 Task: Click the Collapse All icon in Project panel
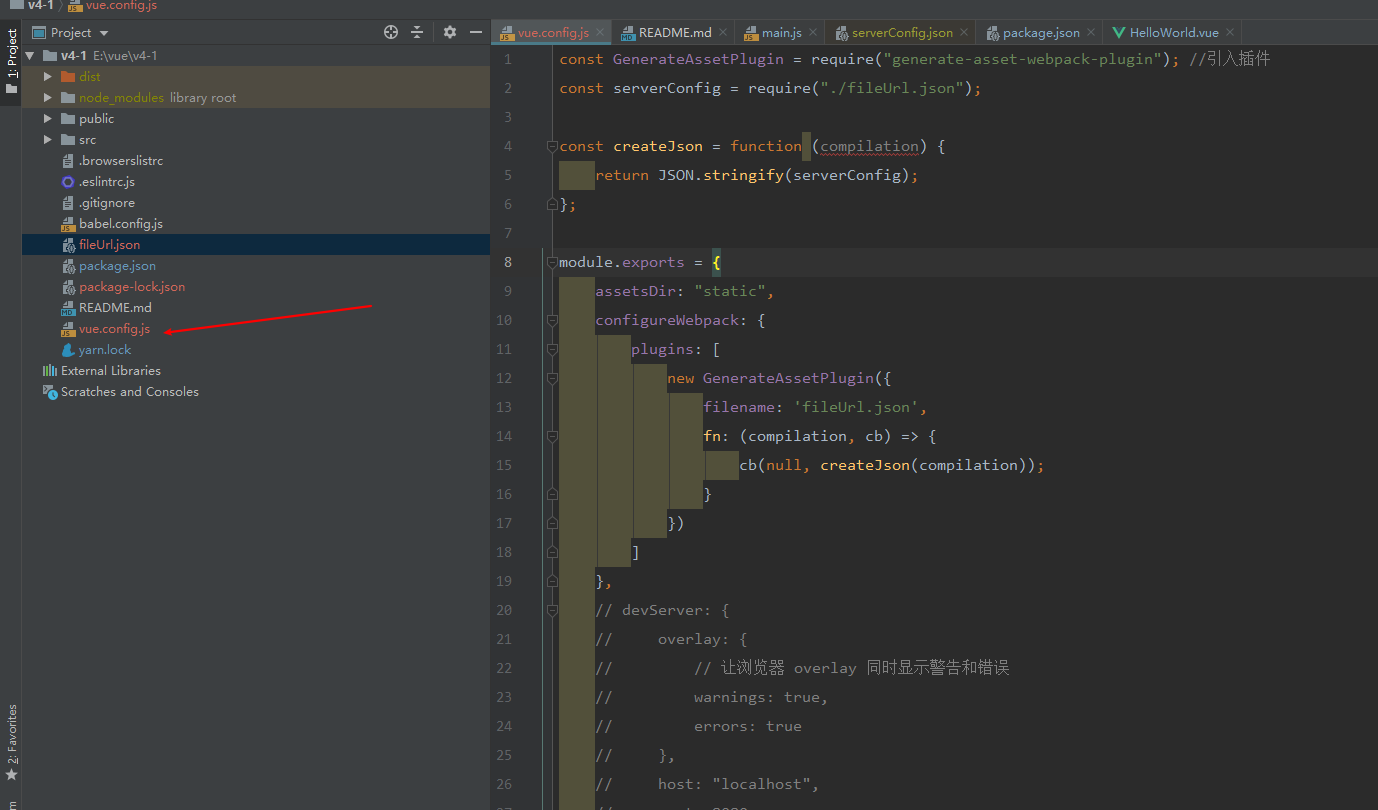(417, 32)
